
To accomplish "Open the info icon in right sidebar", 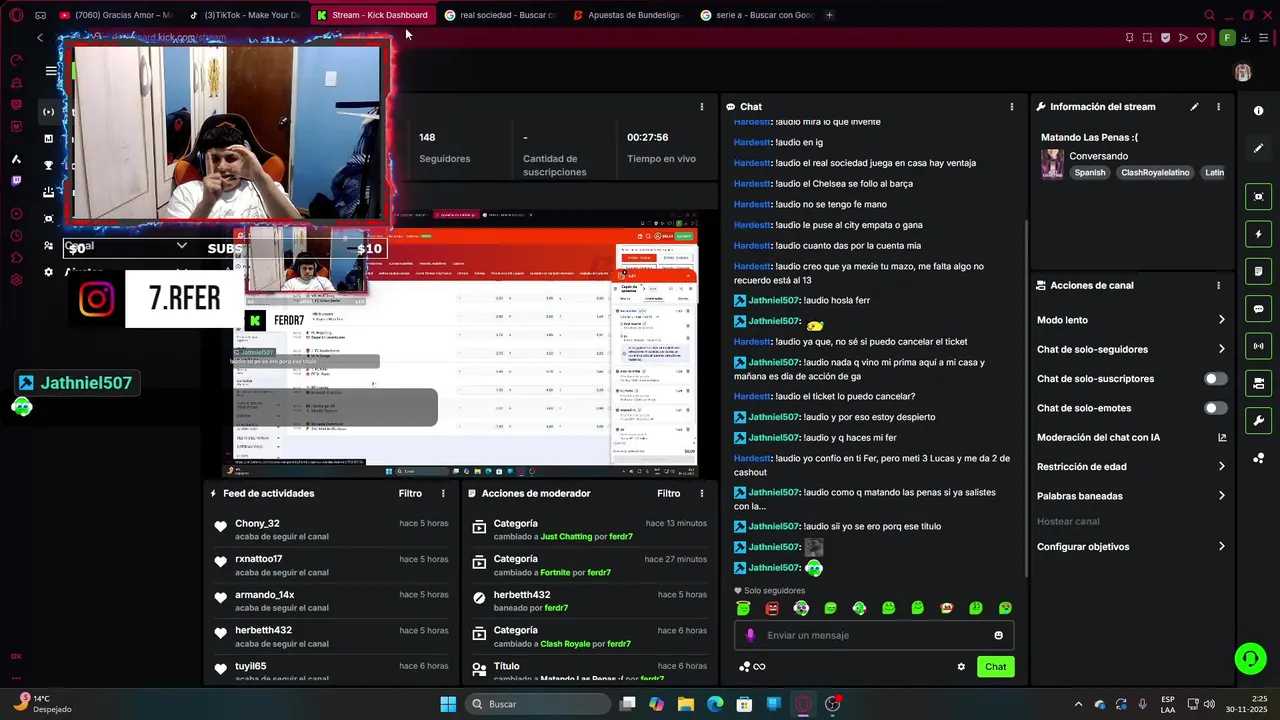I will coord(1259,111).
